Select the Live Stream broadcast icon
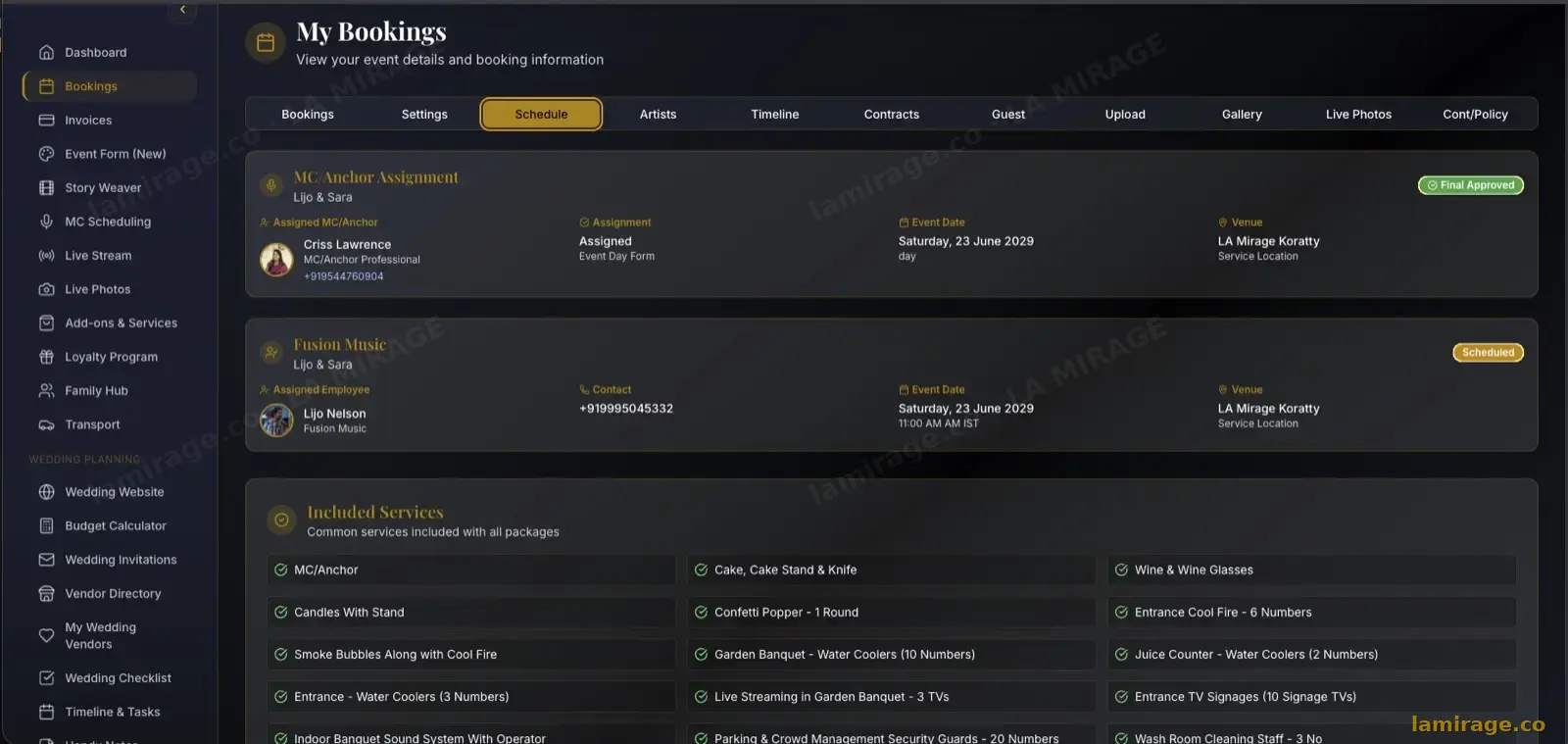 (46, 256)
